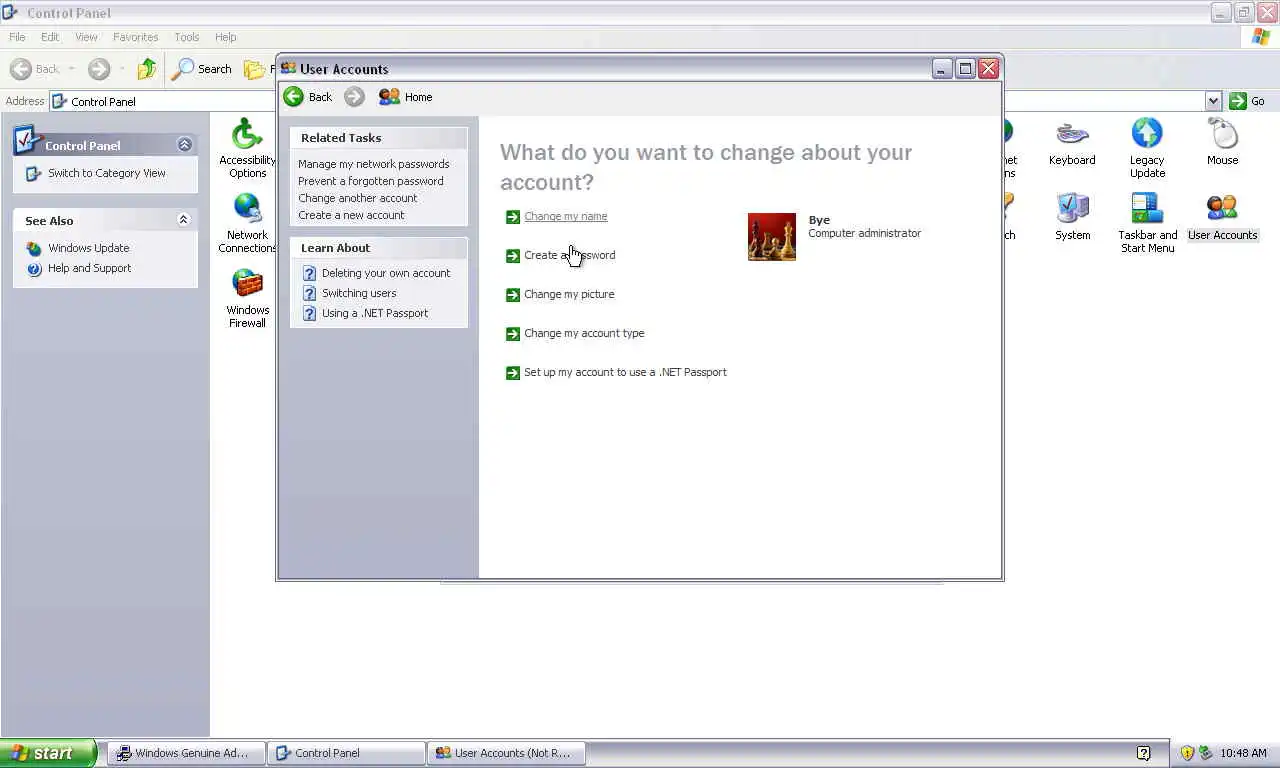This screenshot has width=1280, height=768.
Task: Open the File menu
Action: click(x=17, y=37)
